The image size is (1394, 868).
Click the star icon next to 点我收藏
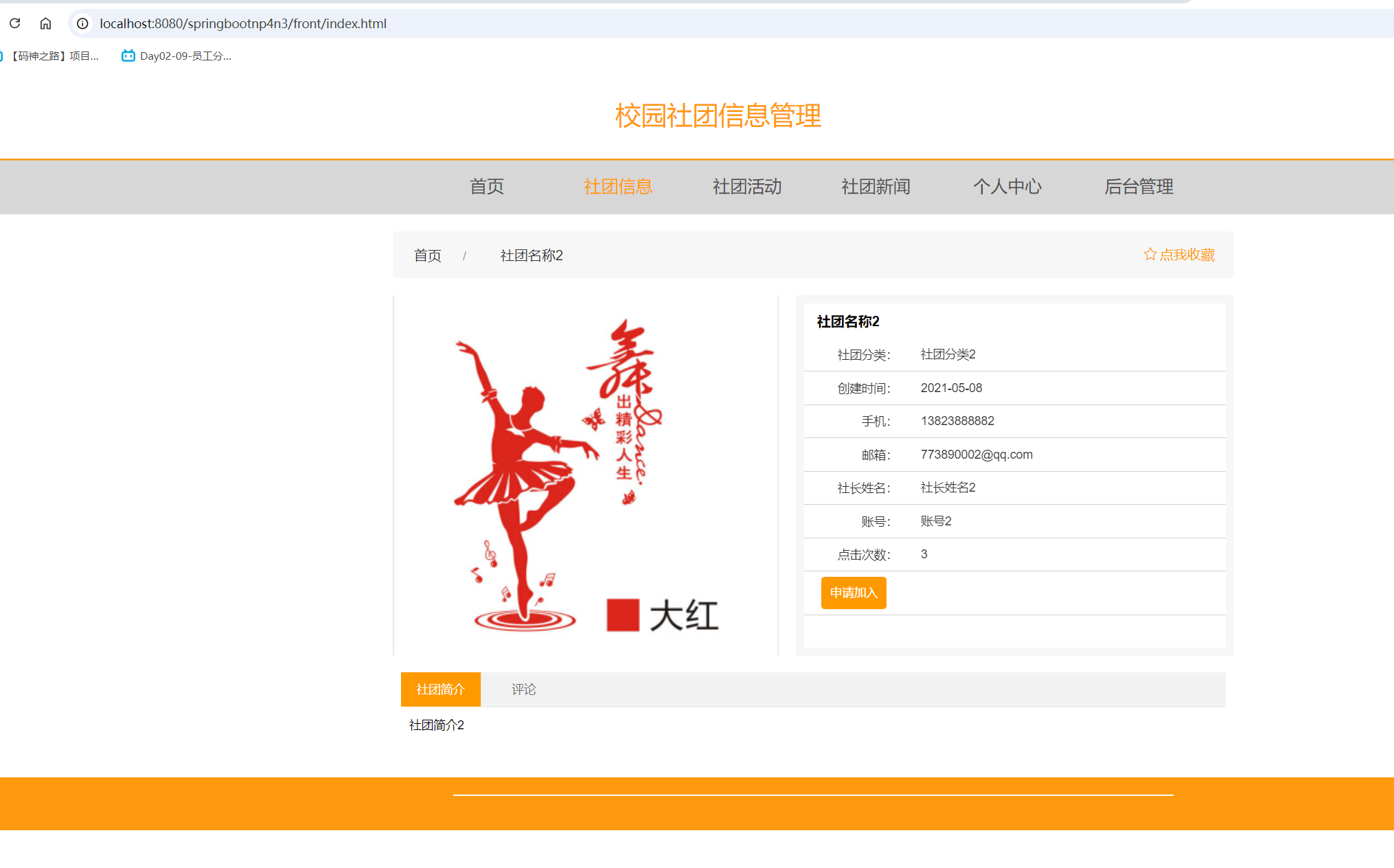[x=1150, y=254]
